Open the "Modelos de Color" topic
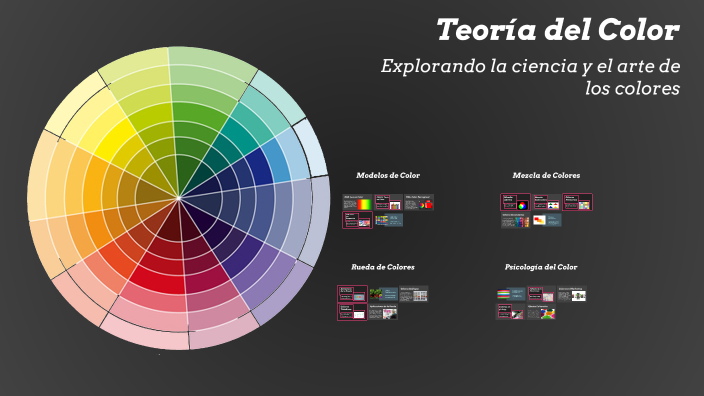Screen dimensions: 704x396 tap(388, 176)
